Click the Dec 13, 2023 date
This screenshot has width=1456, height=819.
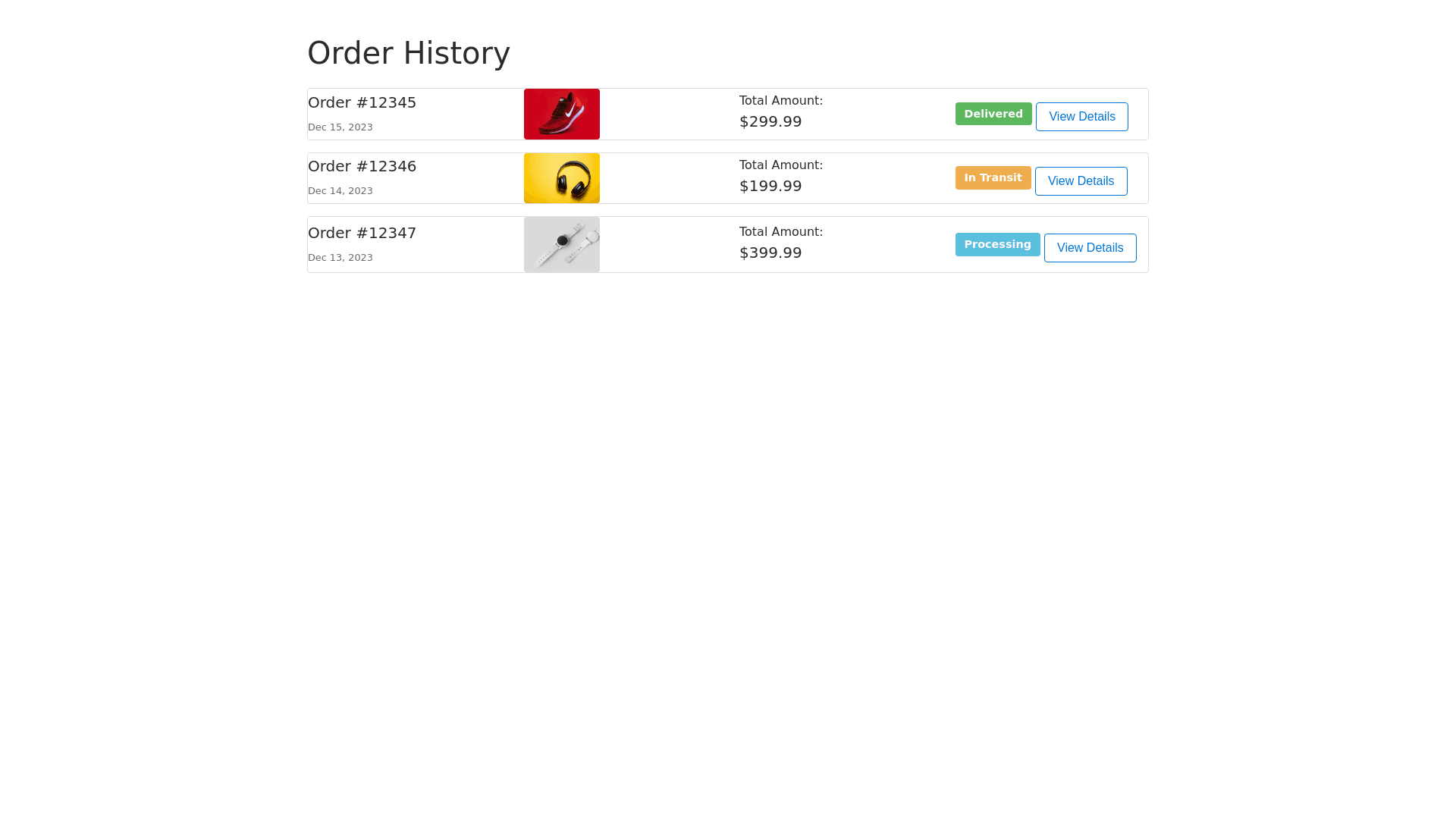coord(340,258)
